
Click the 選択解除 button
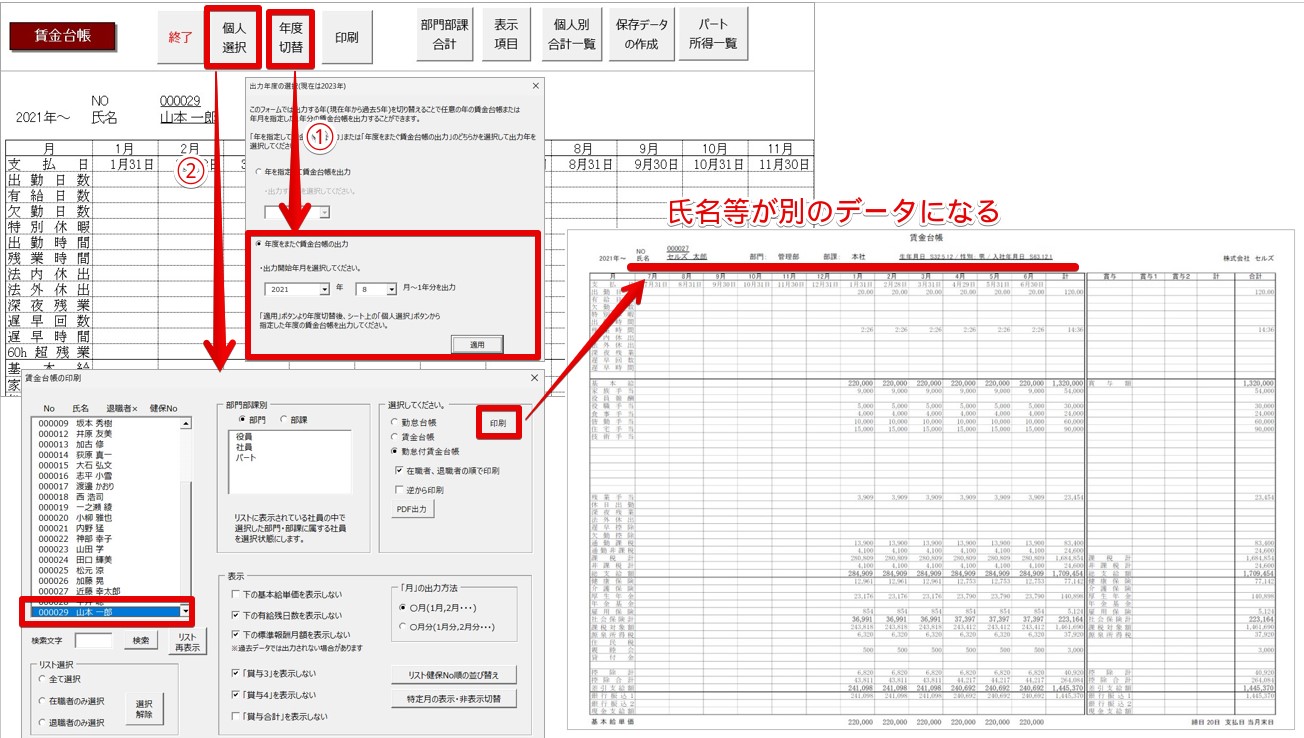point(144,710)
